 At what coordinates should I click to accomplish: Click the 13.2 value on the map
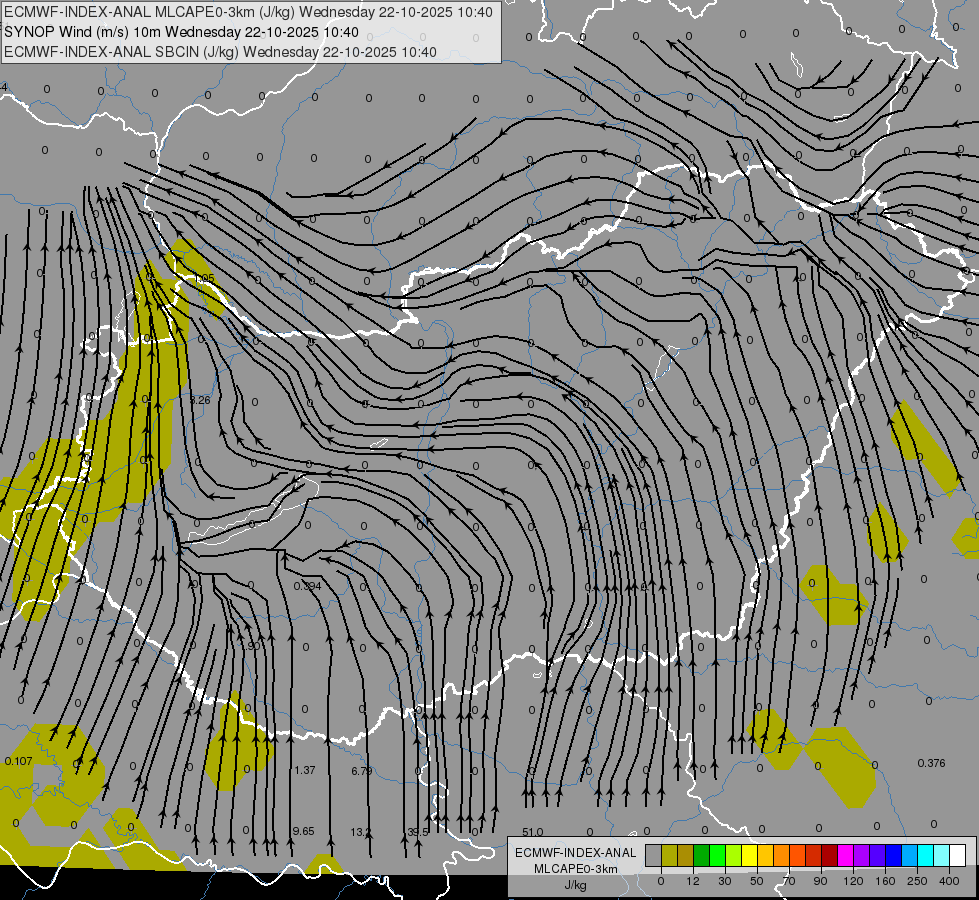pyautogui.click(x=361, y=832)
